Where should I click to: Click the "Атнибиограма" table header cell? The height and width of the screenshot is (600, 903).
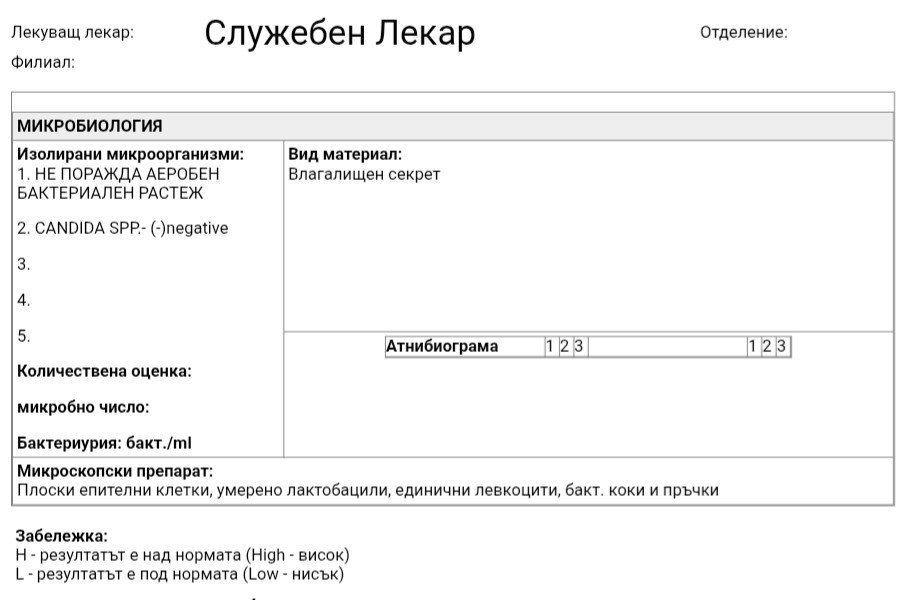(x=442, y=347)
